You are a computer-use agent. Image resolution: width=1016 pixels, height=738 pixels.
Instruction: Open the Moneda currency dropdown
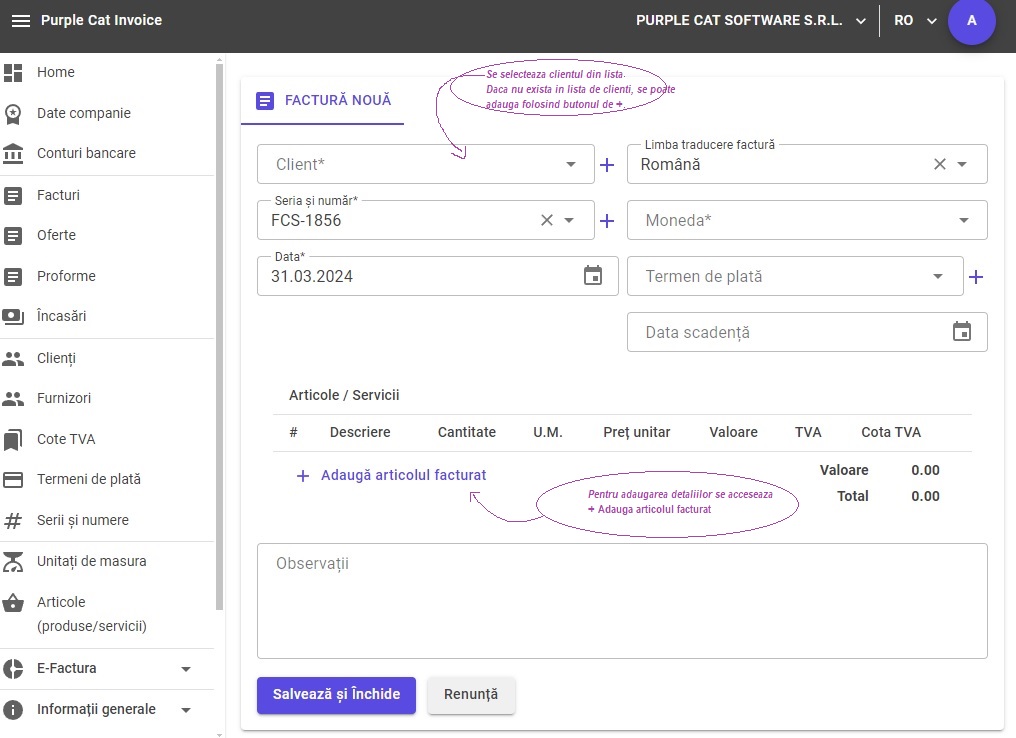pos(964,220)
